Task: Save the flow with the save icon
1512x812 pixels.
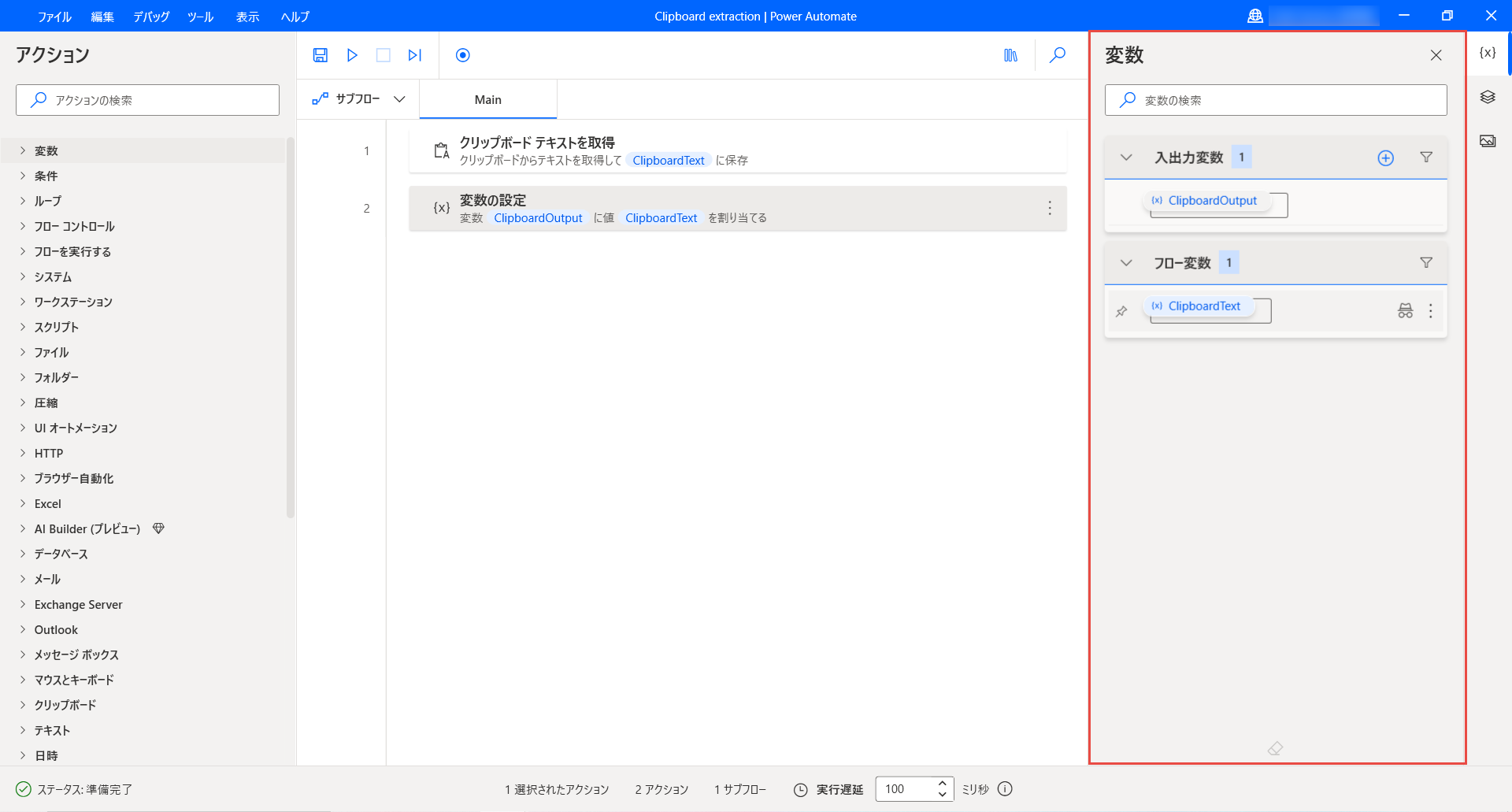Action: 321,55
